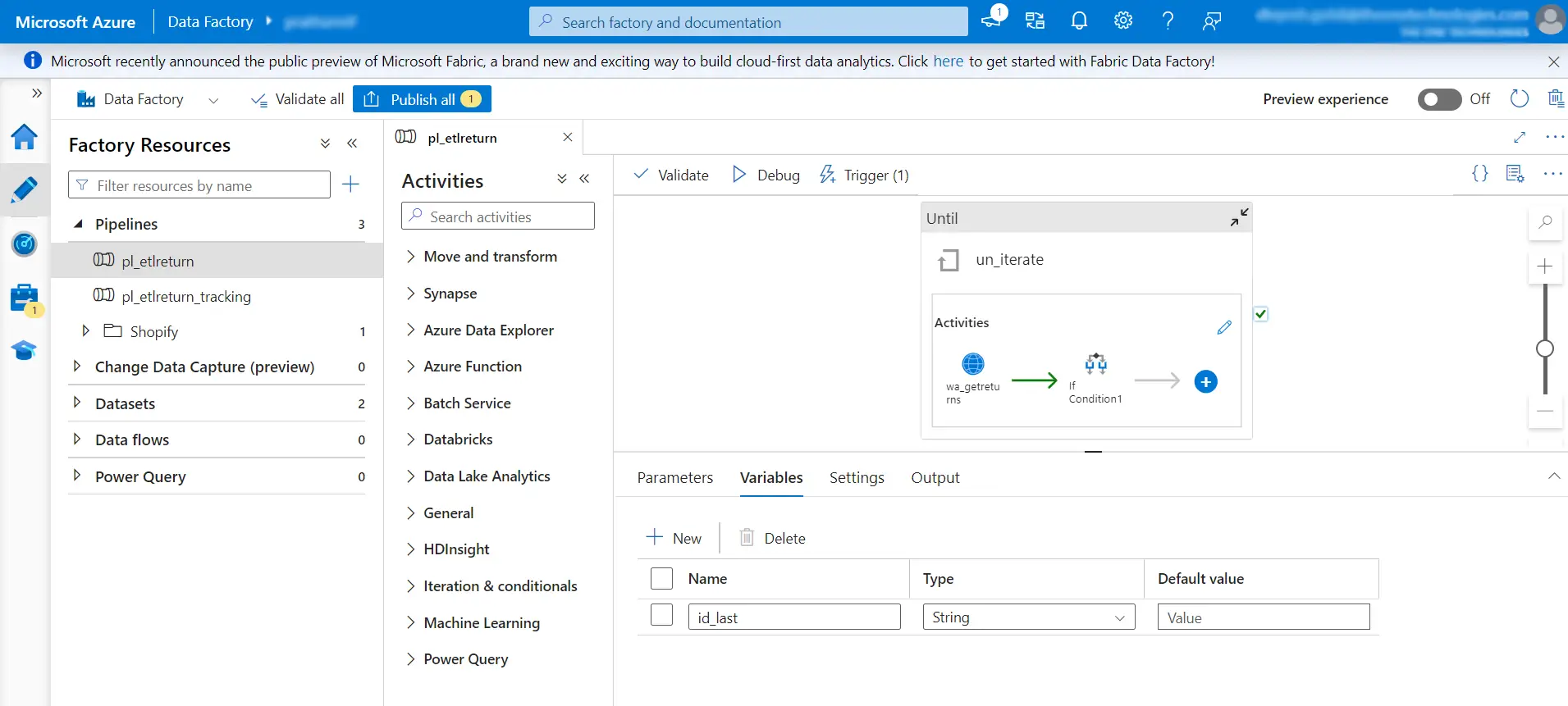Viewport: 1568px width, 706px height.
Task: Open the Home hub icon in sidebar
Action: [x=24, y=137]
